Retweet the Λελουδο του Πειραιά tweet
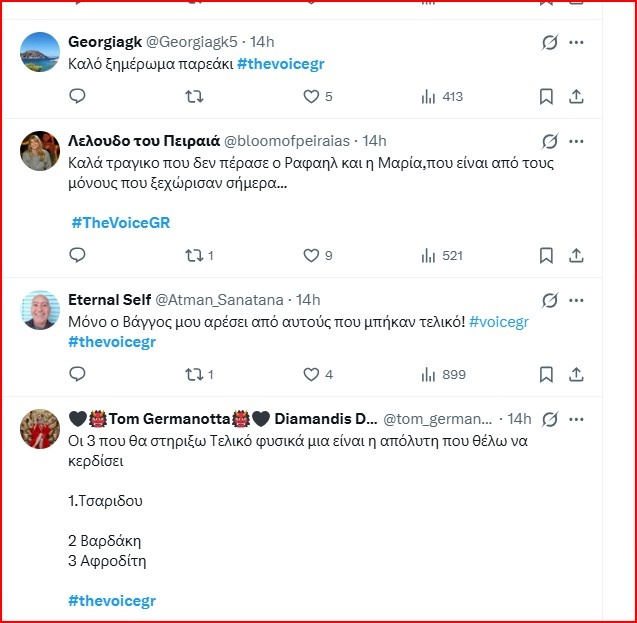 pos(195,255)
